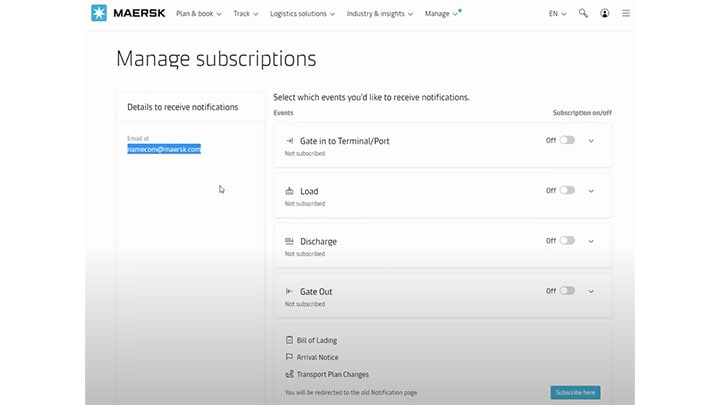Open the hamburger menu icon

click(x=627, y=14)
